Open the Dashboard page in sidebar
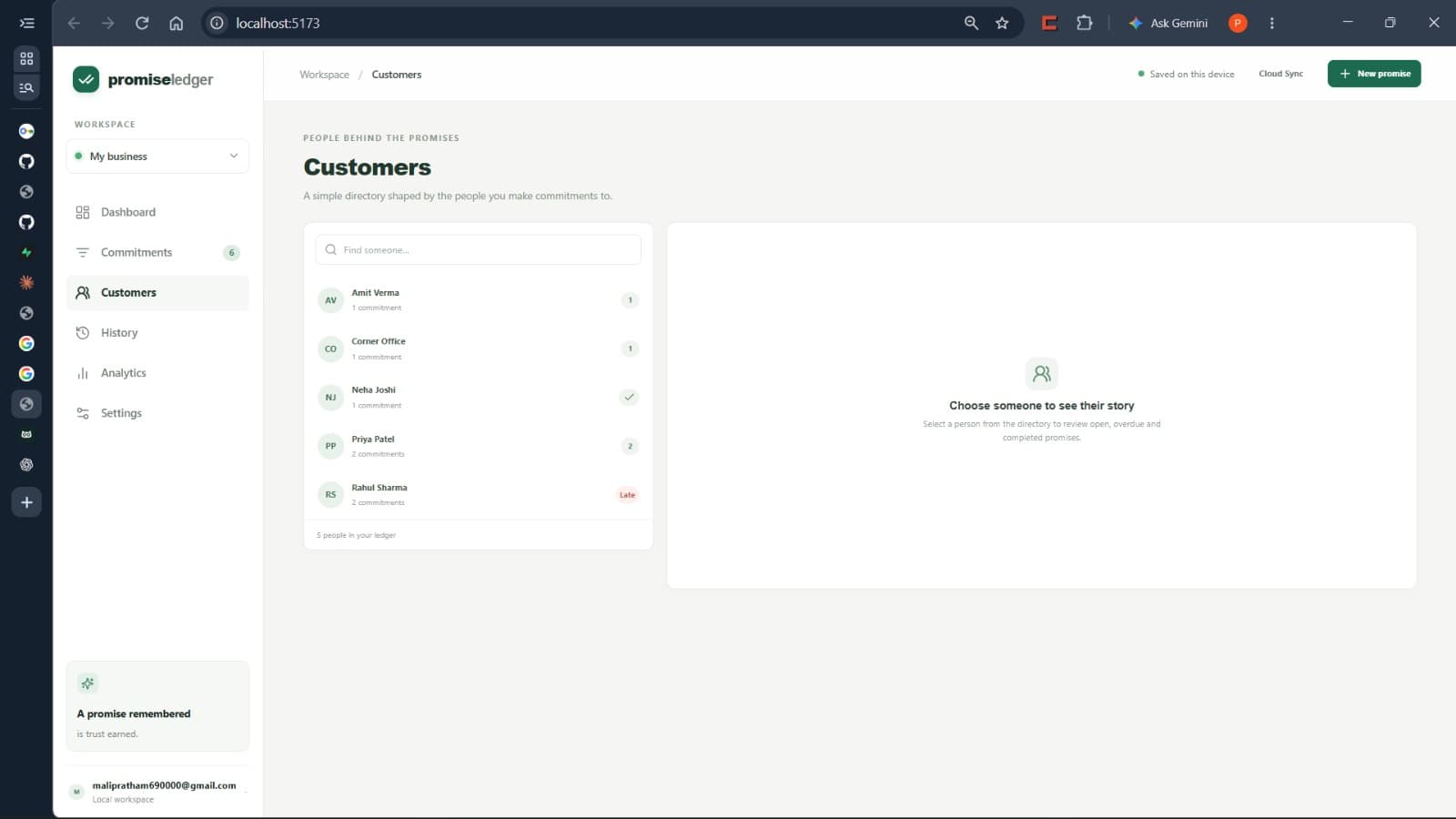 pyautogui.click(x=157, y=212)
